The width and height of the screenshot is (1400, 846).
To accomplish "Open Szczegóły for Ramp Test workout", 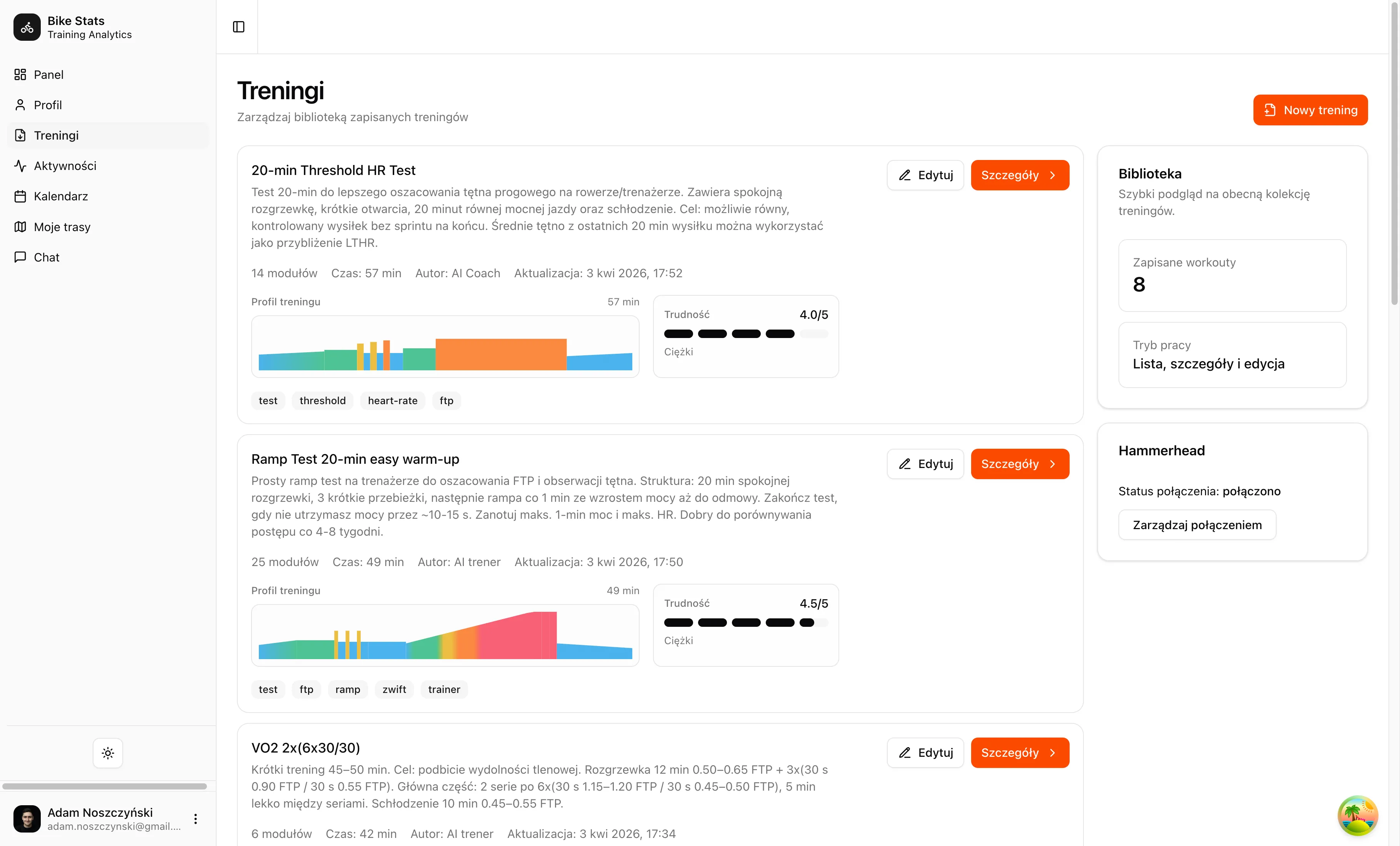I will pos(1019,464).
